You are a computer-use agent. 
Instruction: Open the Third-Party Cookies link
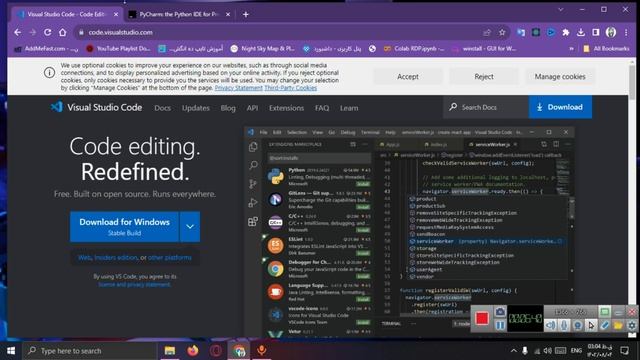[291, 88]
